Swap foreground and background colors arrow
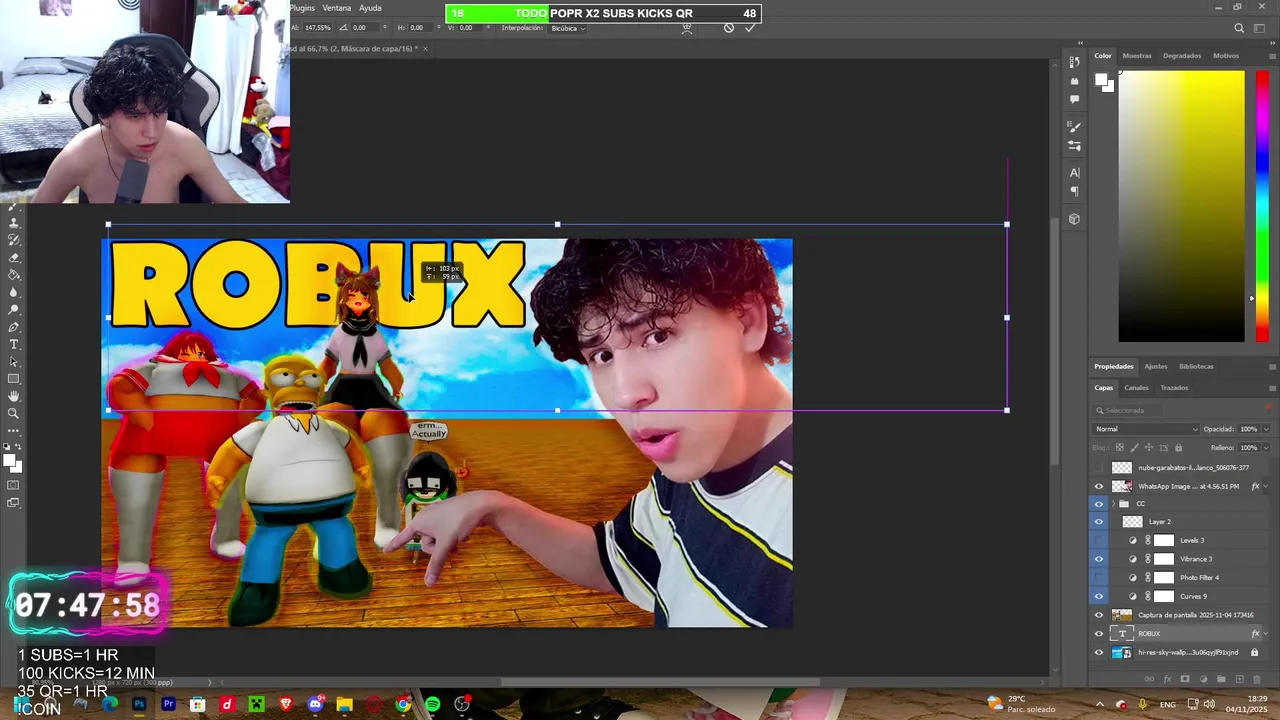 click(18, 447)
